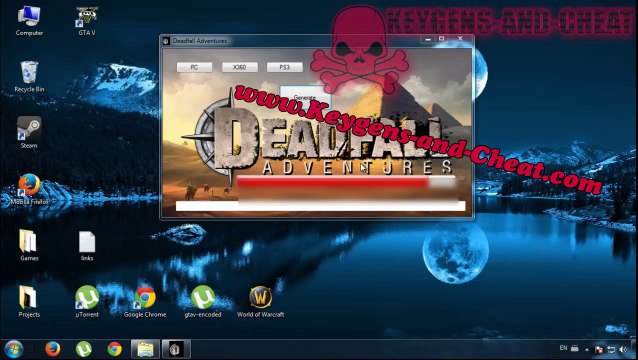
Task: Maximize the Deadfall Adventures window
Action: coord(442,39)
